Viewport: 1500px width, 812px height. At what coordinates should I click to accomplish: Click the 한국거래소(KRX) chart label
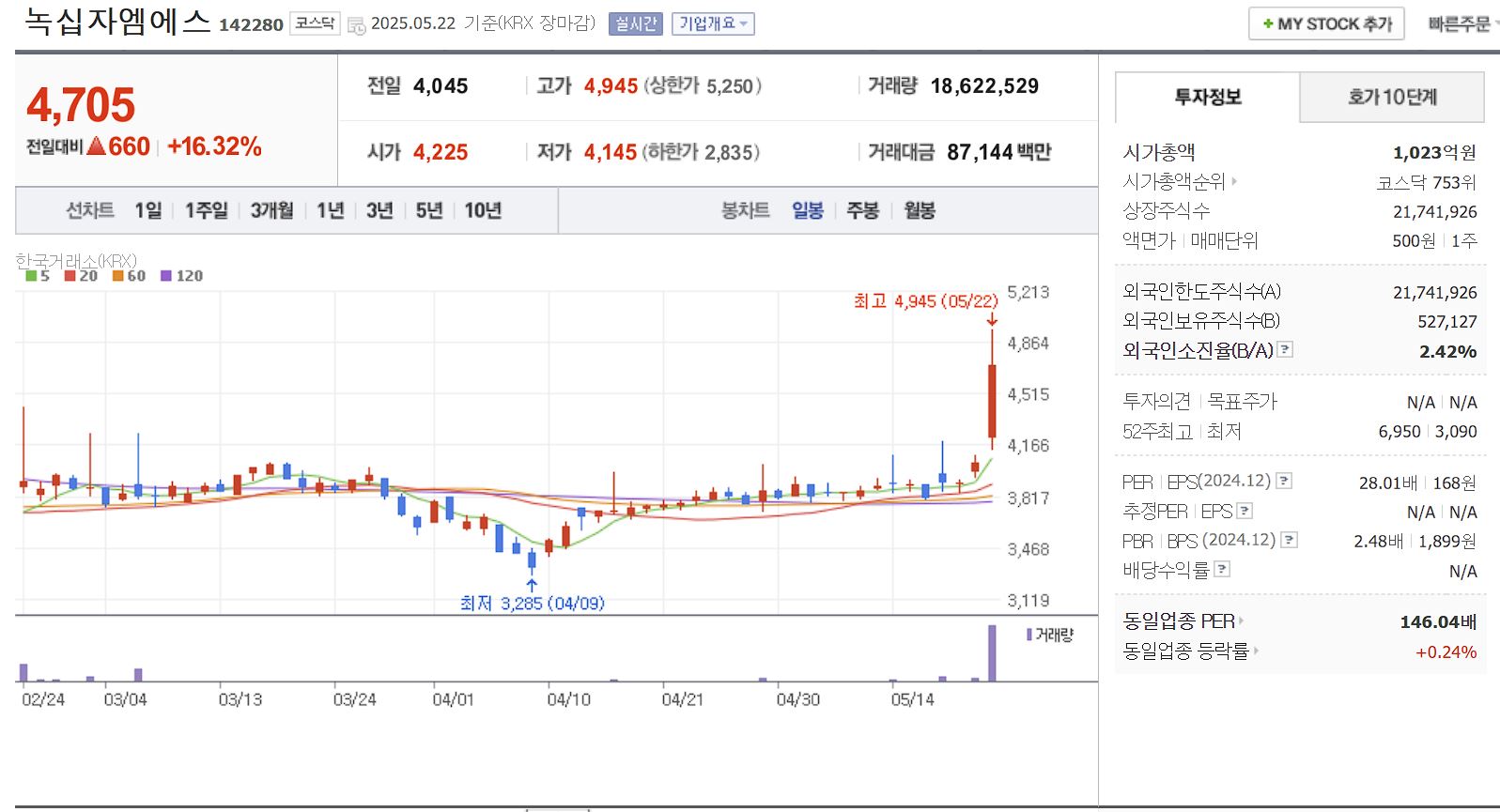76,260
